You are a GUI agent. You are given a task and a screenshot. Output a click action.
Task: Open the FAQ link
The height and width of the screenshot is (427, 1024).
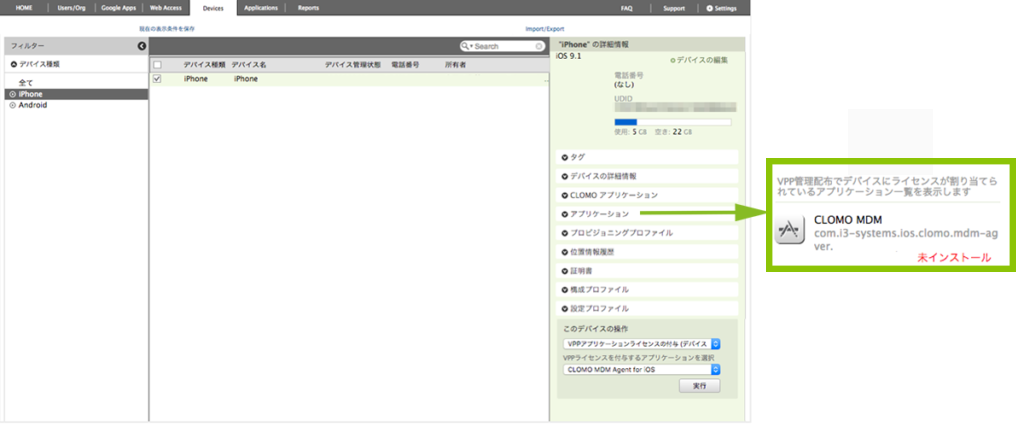[626, 8]
